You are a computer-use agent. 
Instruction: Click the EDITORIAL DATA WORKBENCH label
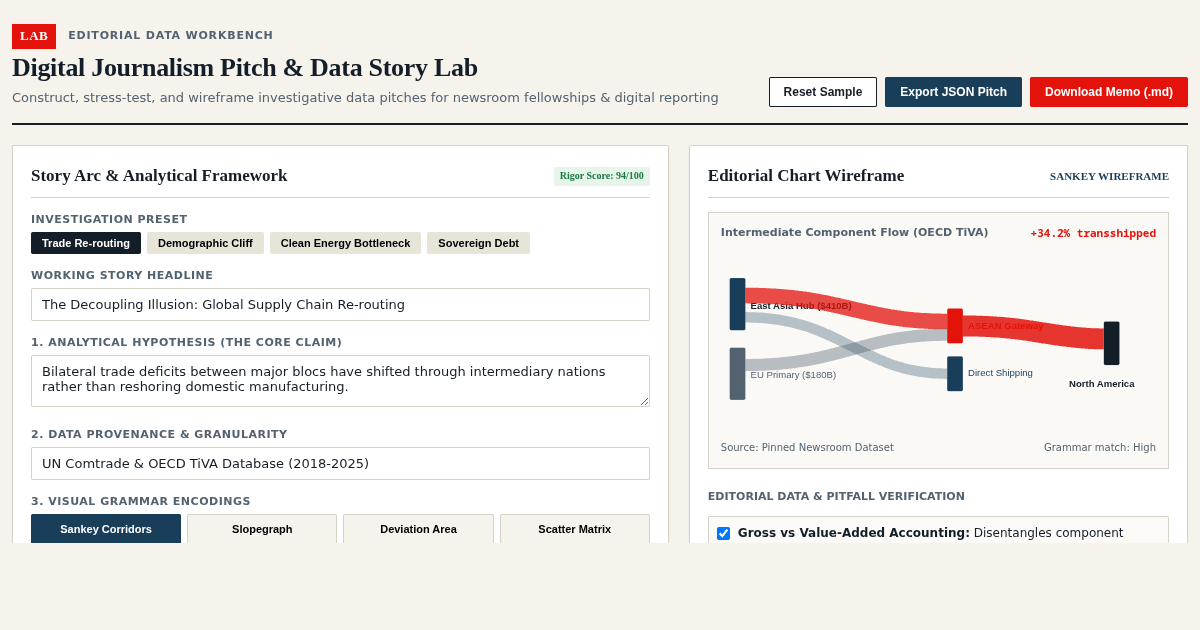tap(171, 36)
